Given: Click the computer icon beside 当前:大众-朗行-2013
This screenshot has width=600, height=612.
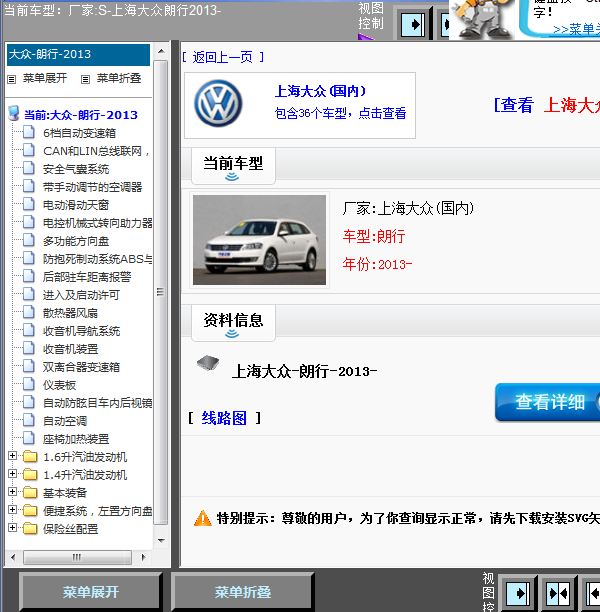Looking at the screenshot, I should pos(14,114).
